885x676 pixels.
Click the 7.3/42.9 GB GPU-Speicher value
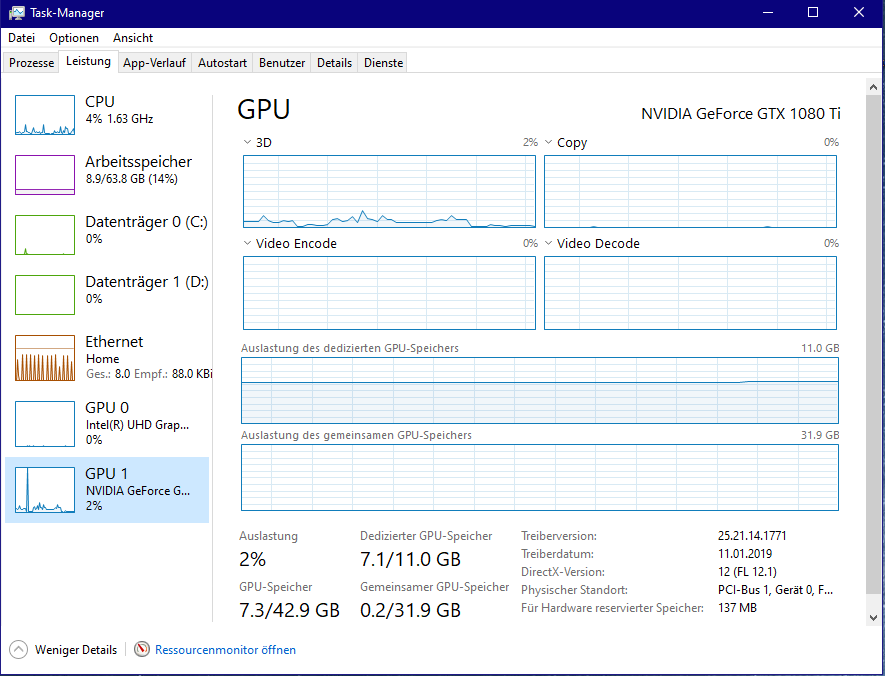[x=290, y=610]
